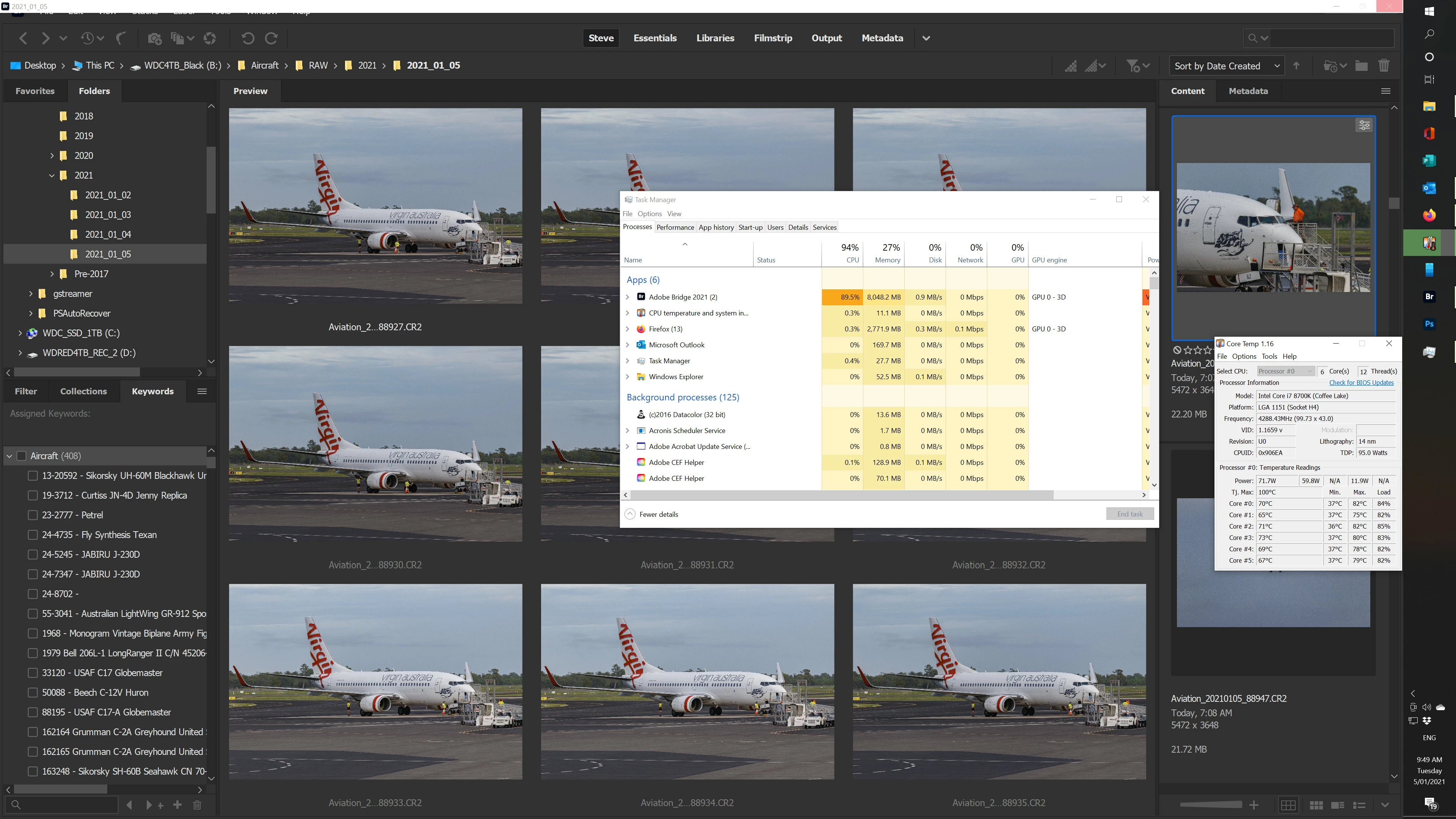
Task: Create new folder using toolbar icon
Action: pyautogui.click(x=1362, y=66)
